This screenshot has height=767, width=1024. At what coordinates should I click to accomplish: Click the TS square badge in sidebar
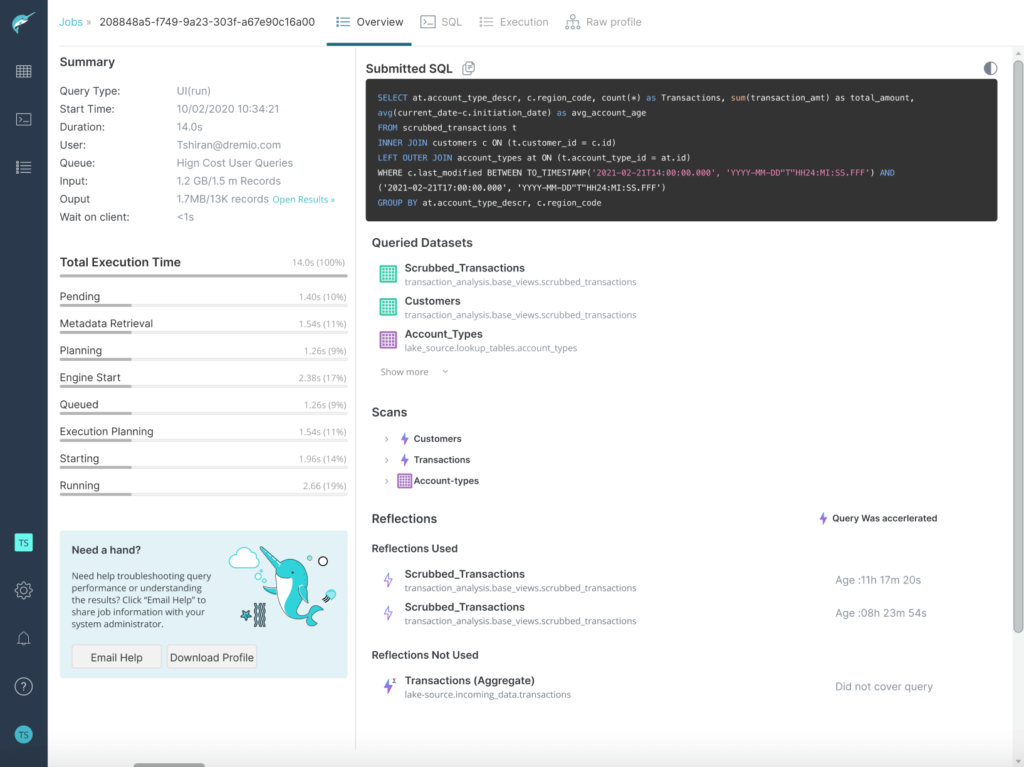coord(24,542)
